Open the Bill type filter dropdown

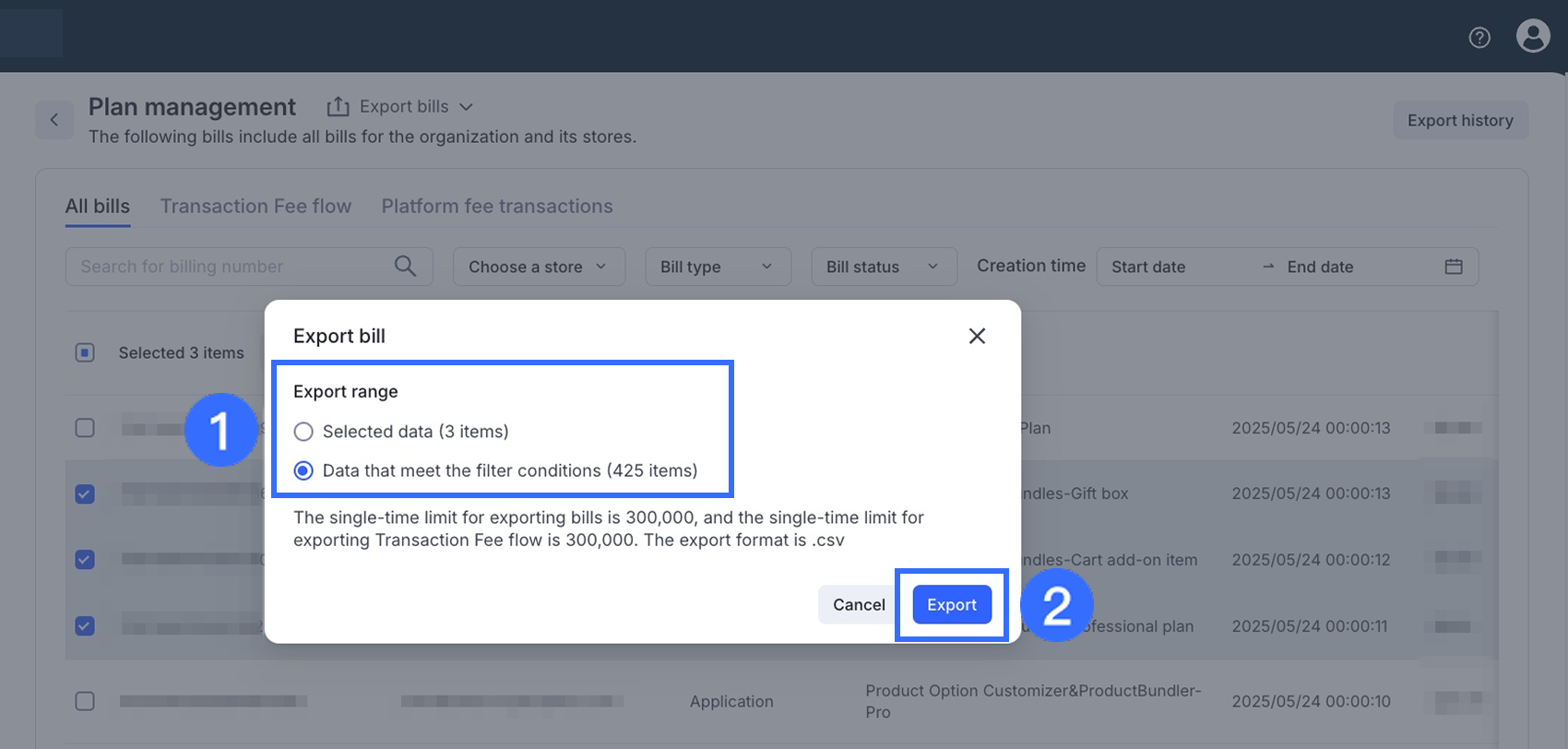pos(718,267)
